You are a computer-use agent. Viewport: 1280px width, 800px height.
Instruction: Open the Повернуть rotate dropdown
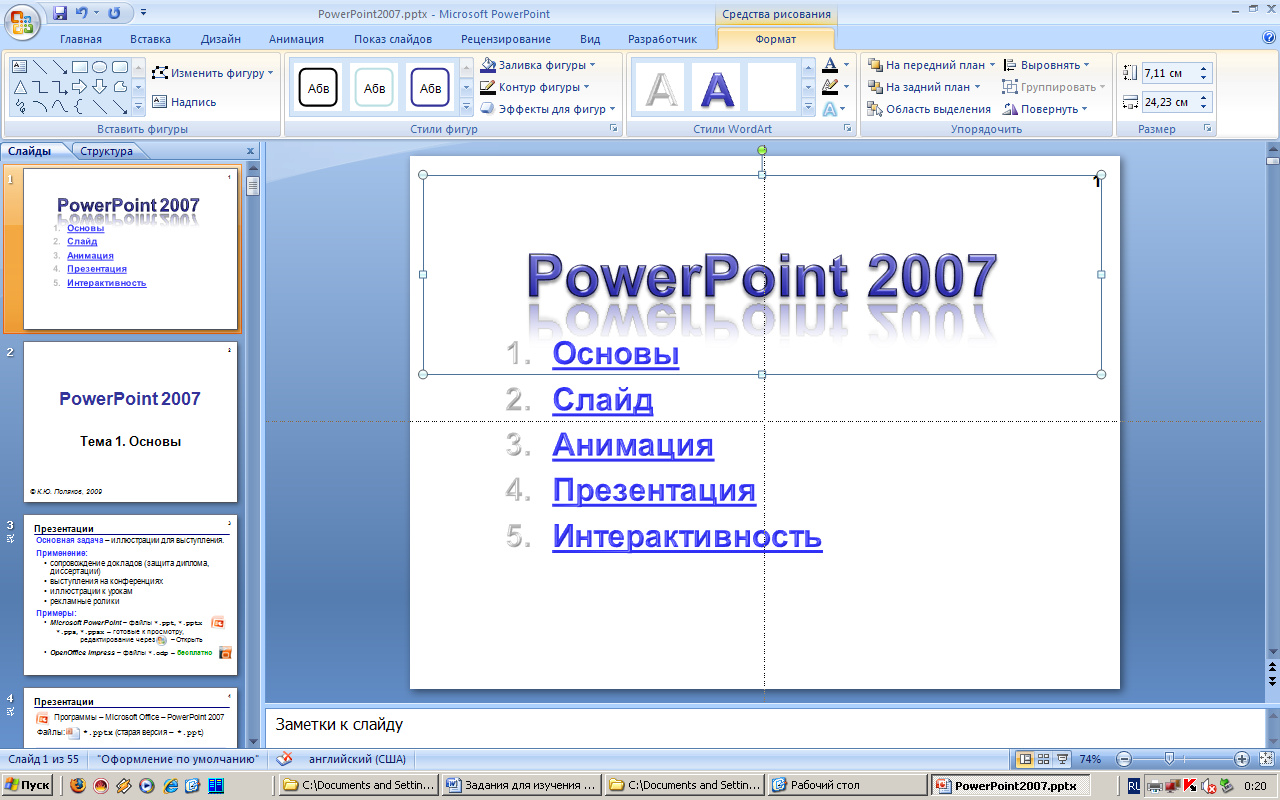coord(1046,109)
